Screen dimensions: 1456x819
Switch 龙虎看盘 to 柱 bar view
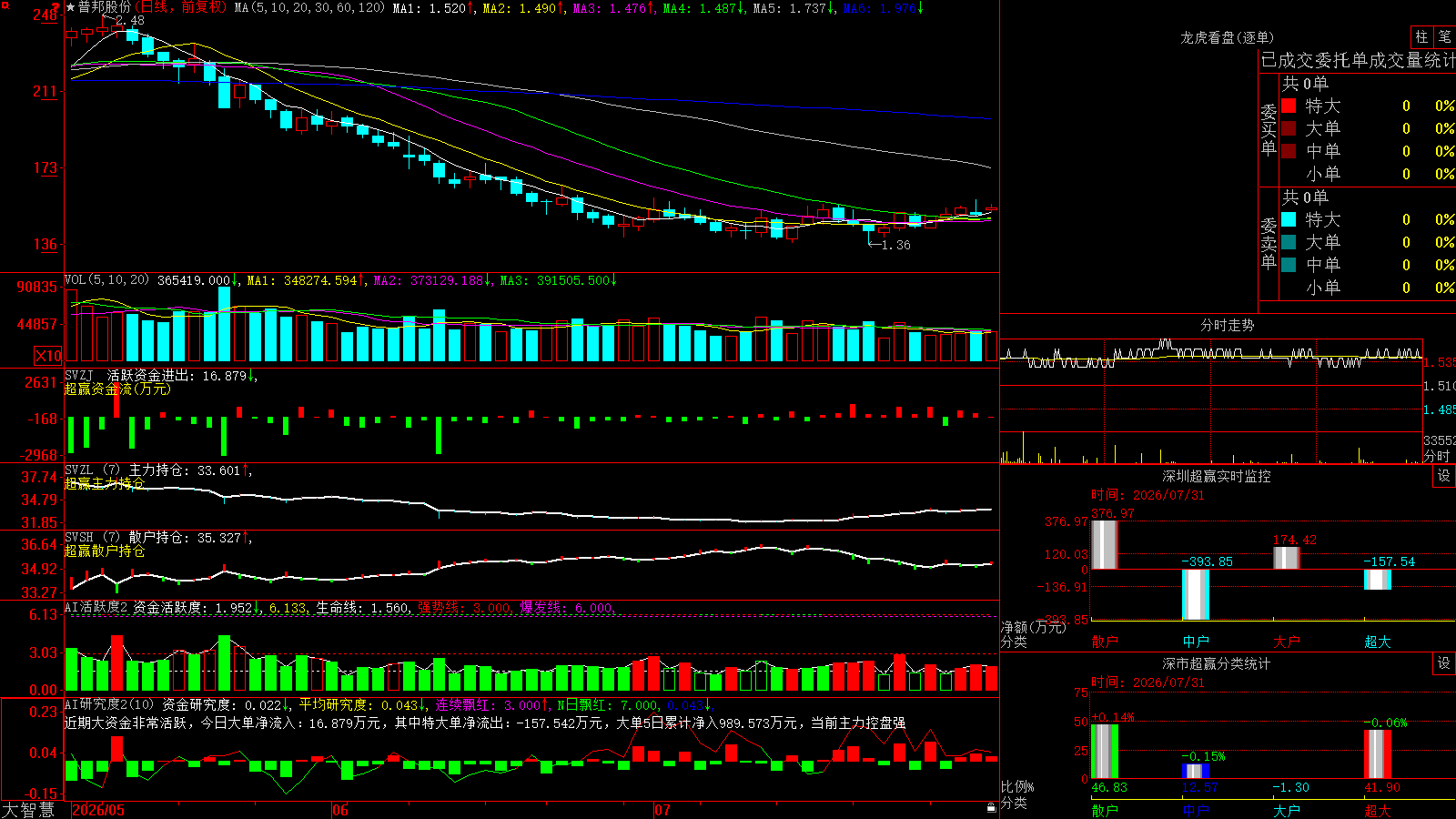click(x=1421, y=36)
